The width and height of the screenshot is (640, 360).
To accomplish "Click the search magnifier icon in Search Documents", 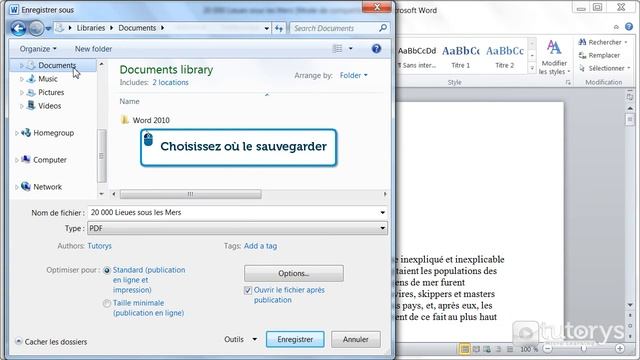I will pyautogui.click(x=382, y=28).
